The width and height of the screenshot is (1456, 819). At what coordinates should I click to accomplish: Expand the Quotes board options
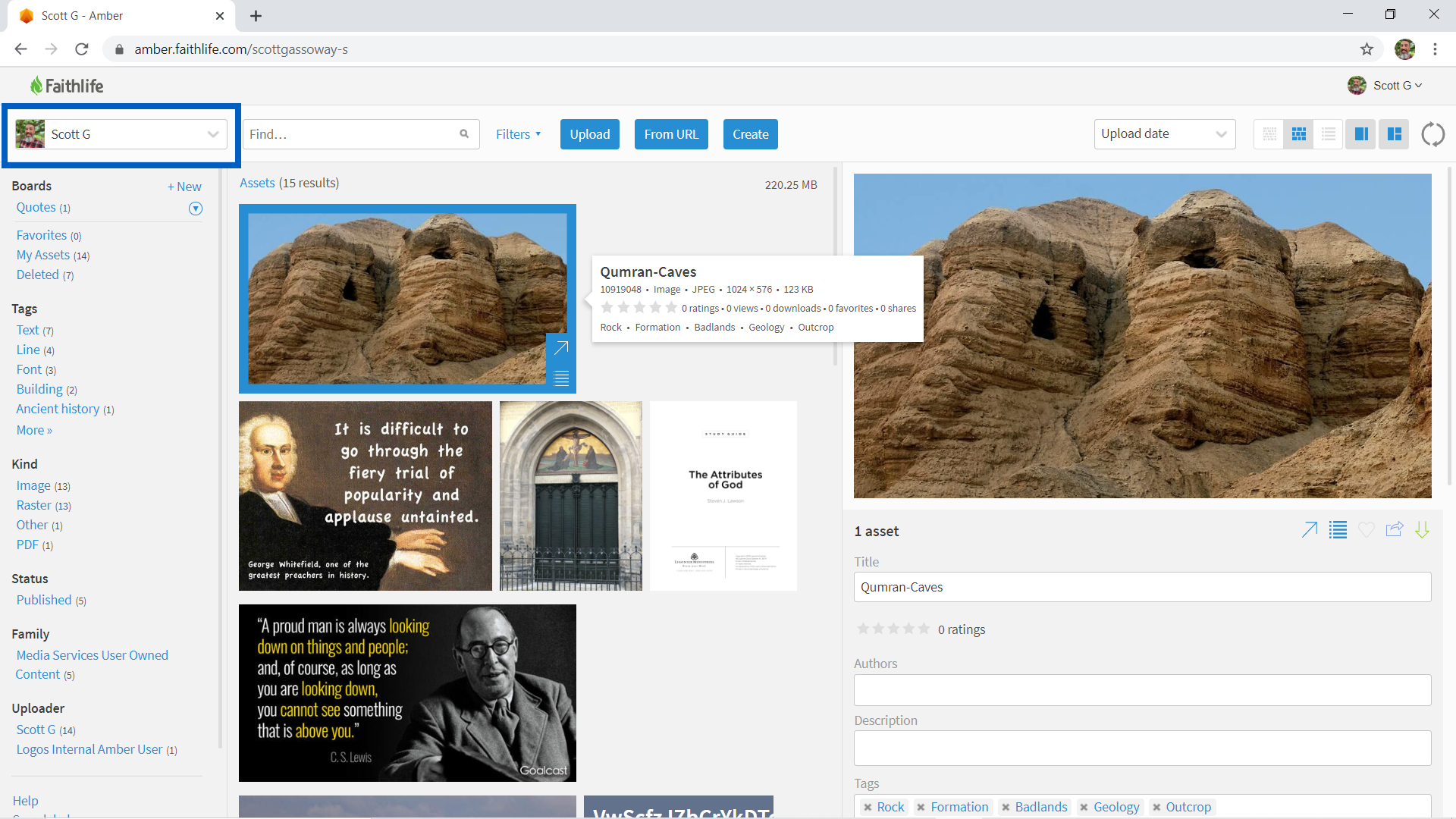coord(196,209)
